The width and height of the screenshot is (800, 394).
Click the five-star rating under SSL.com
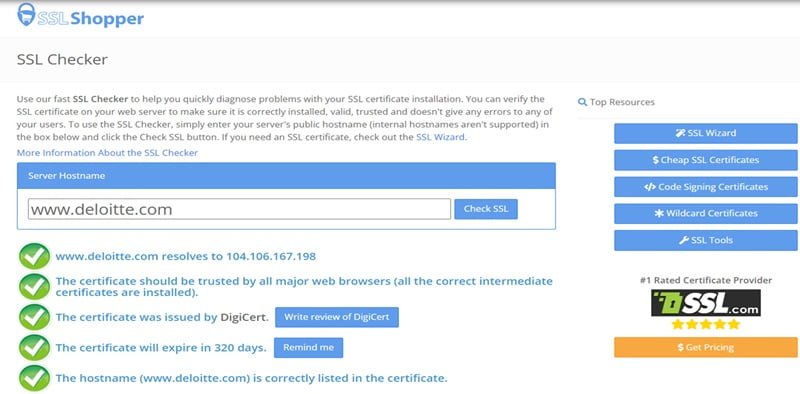(x=706, y=325)
